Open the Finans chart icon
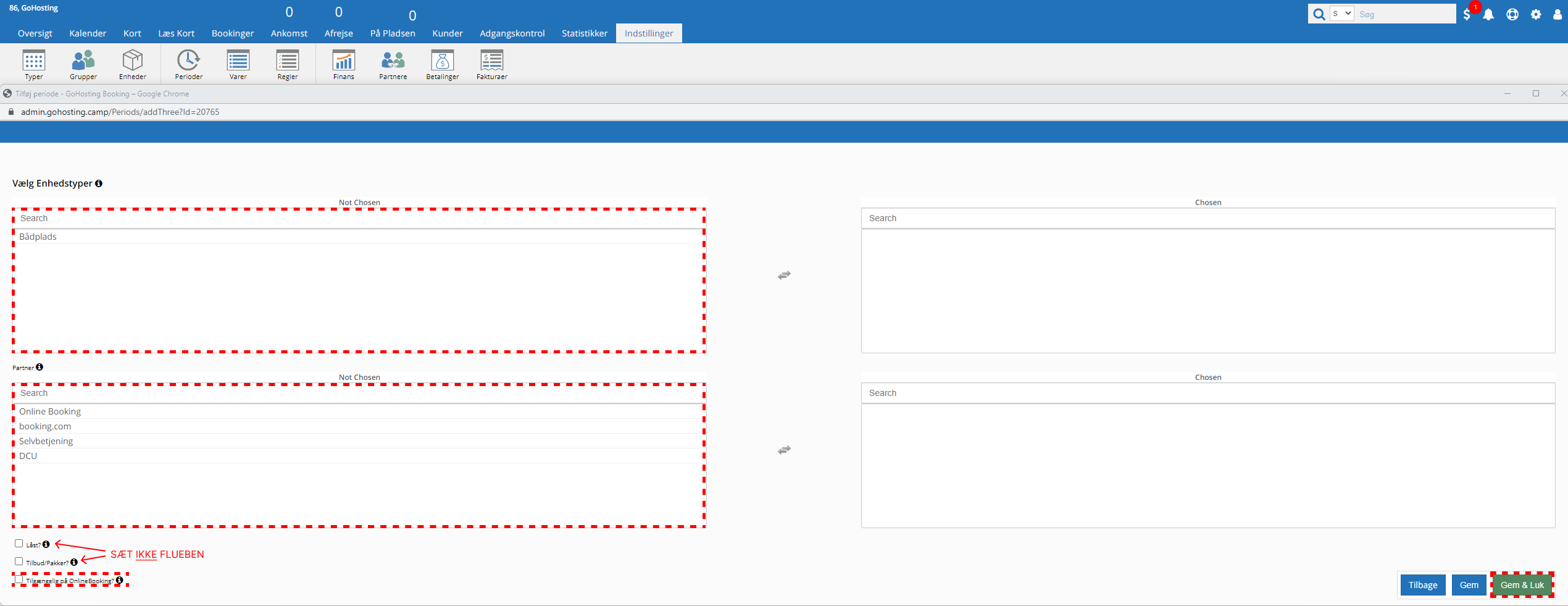Viewport: 1568px width, 606px height. [344, 61]
